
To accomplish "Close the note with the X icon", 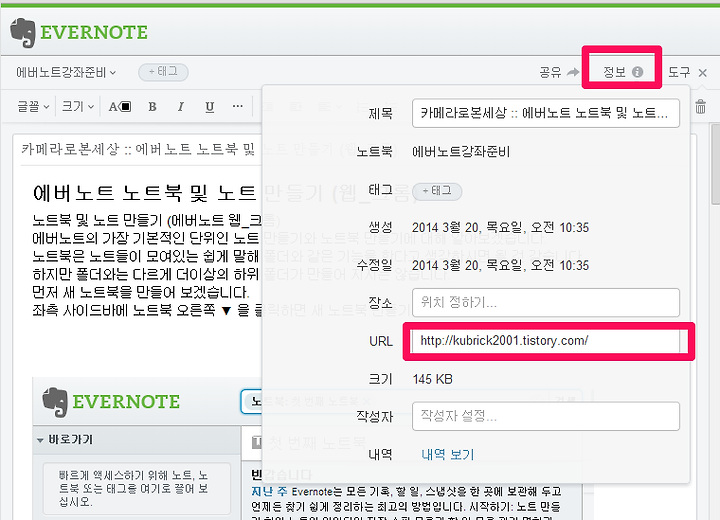I will point(703,73).
